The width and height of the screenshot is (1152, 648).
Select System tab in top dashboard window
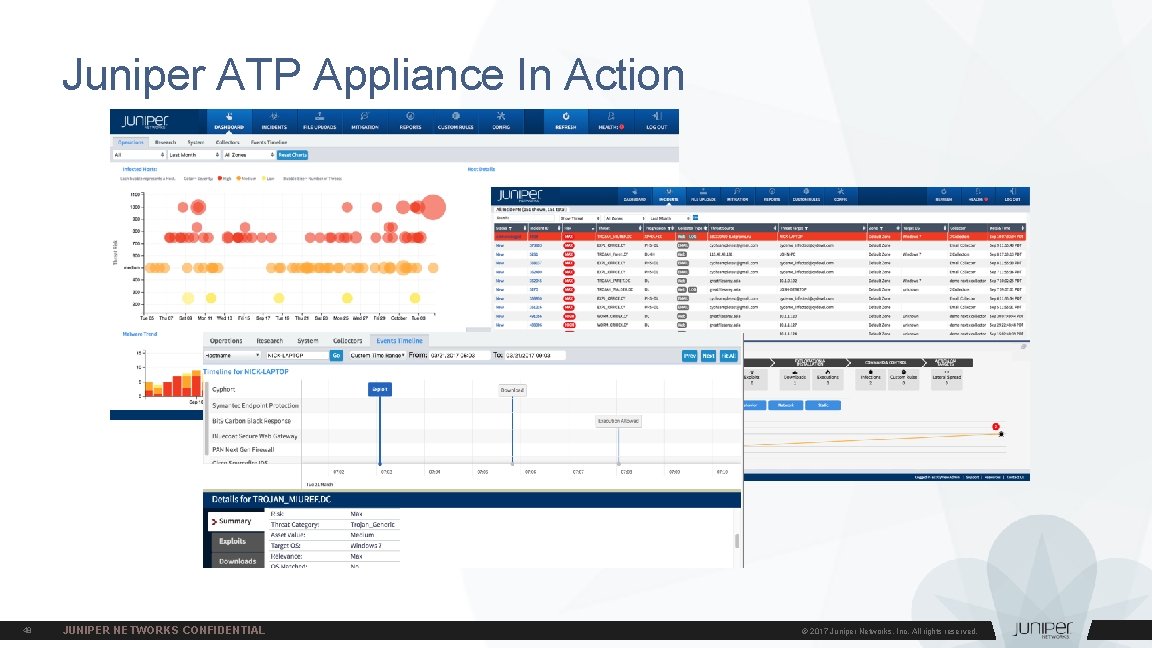[x=195, y=143]
